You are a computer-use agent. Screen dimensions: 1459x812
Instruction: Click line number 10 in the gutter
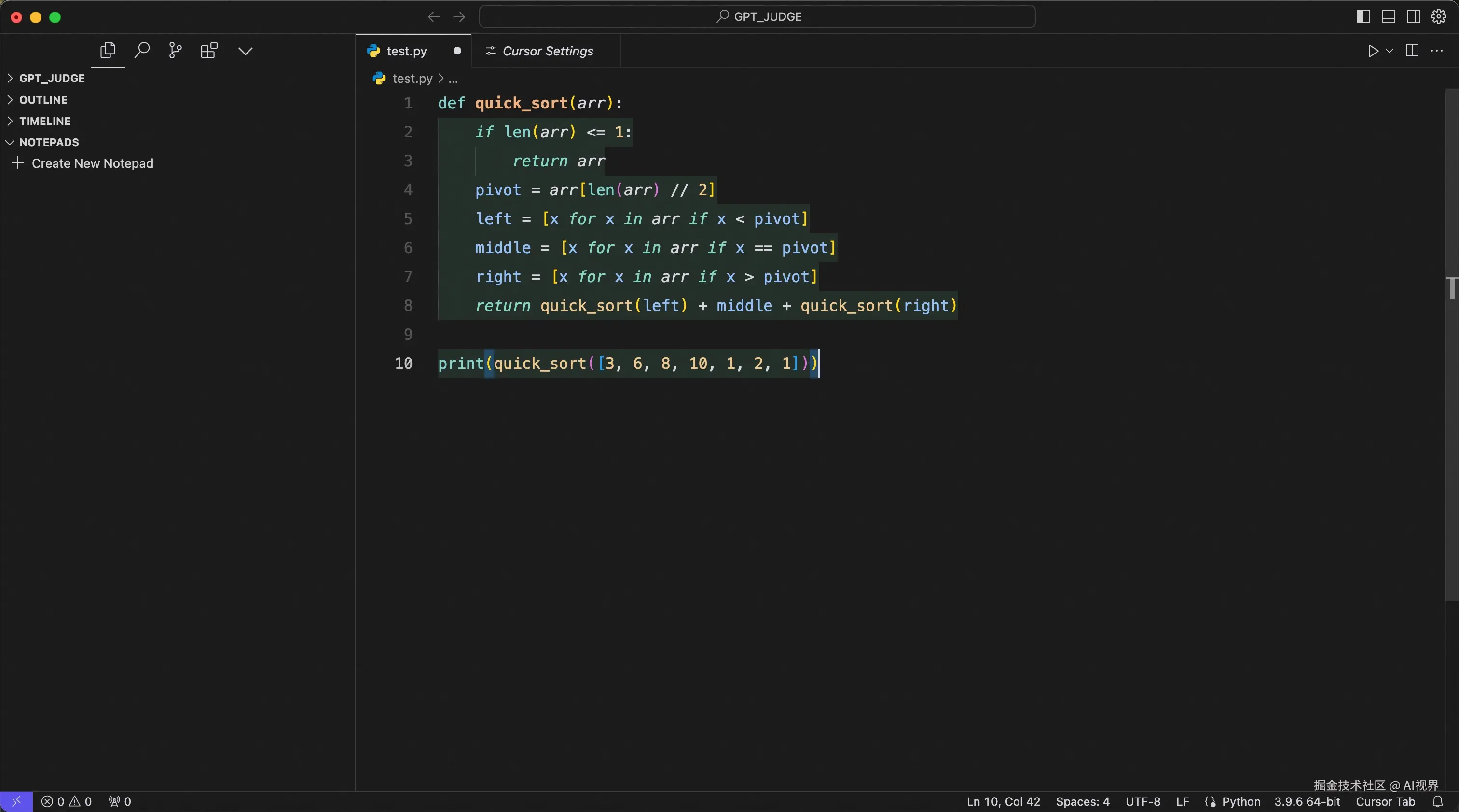pos(403,363)
